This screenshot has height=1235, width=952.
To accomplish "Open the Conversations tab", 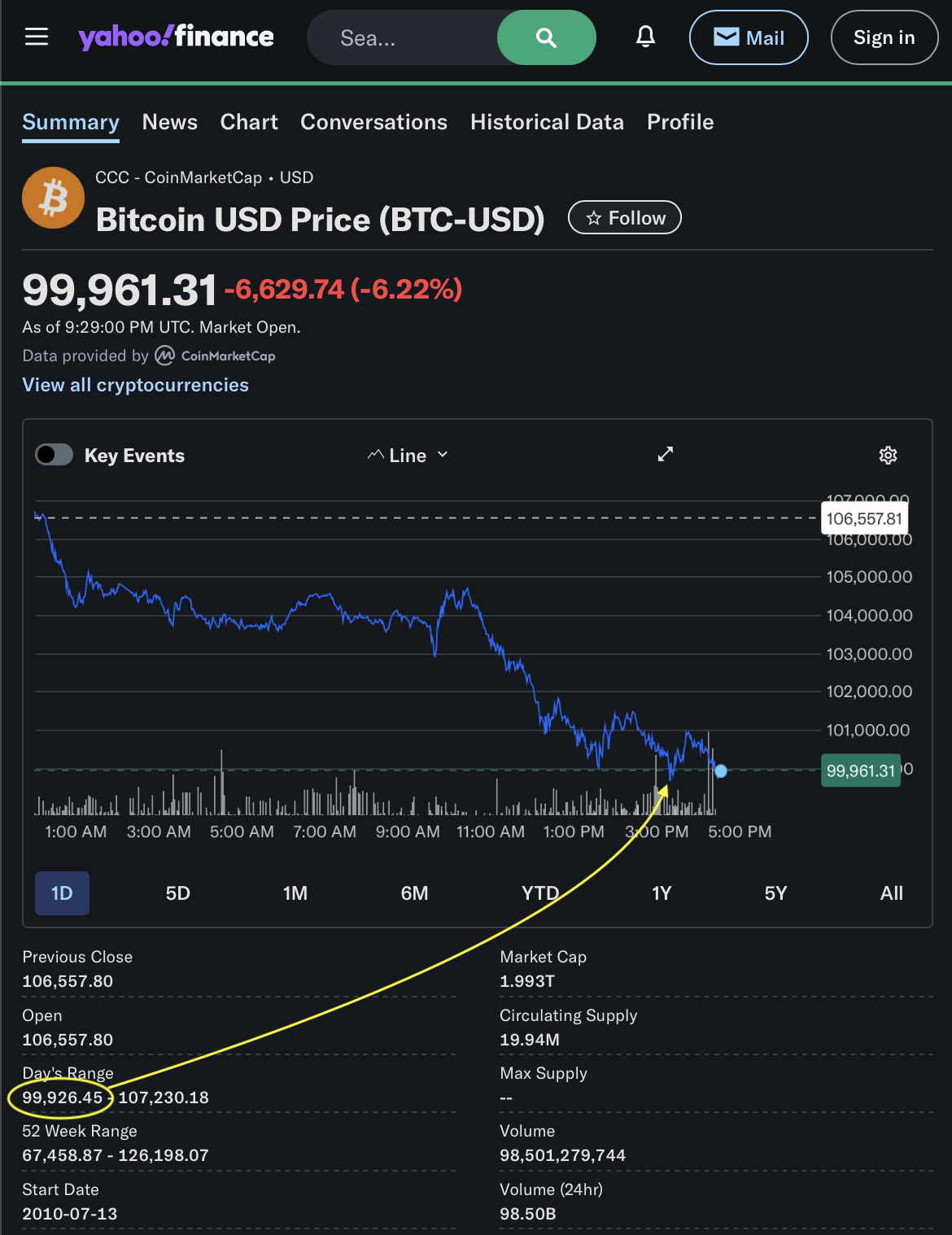I will (x=373, y=122).
